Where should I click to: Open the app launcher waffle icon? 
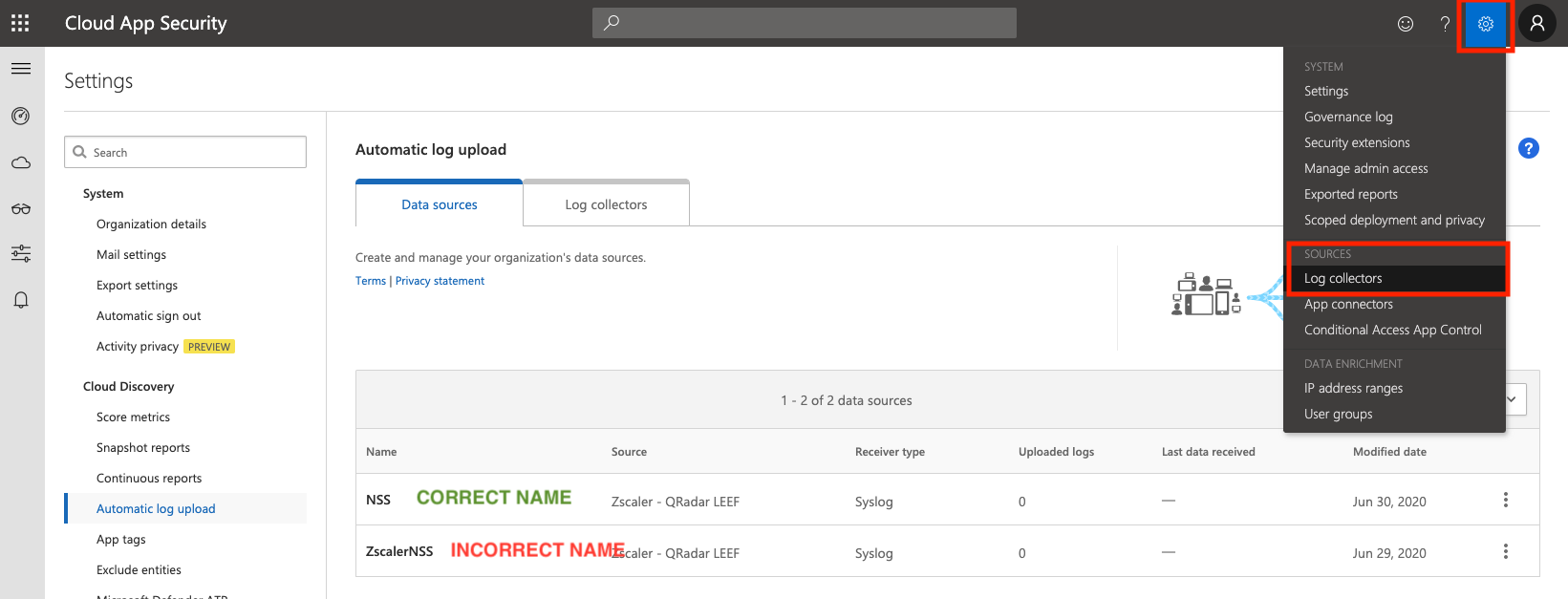click(20, 23)
